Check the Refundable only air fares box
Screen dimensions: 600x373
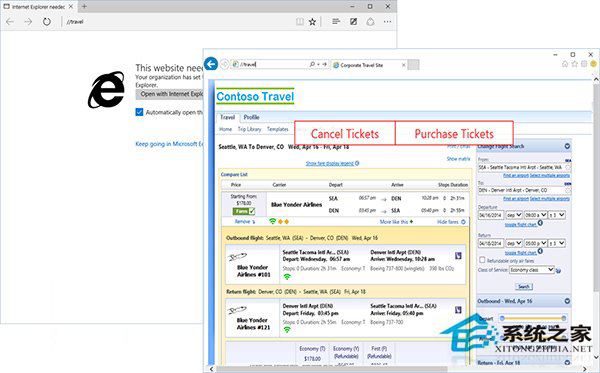482,260
